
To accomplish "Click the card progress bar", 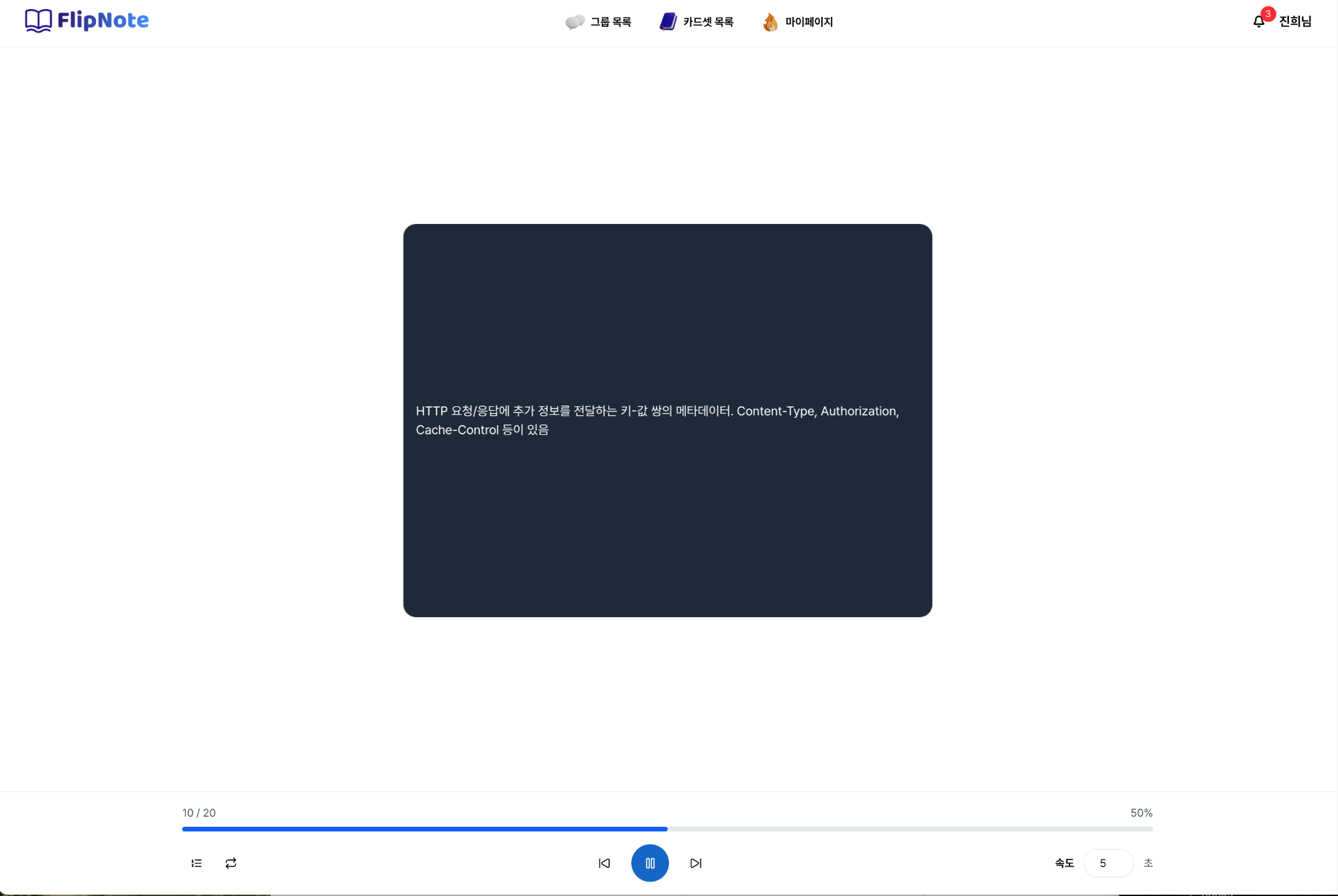I will click(668, 829).
